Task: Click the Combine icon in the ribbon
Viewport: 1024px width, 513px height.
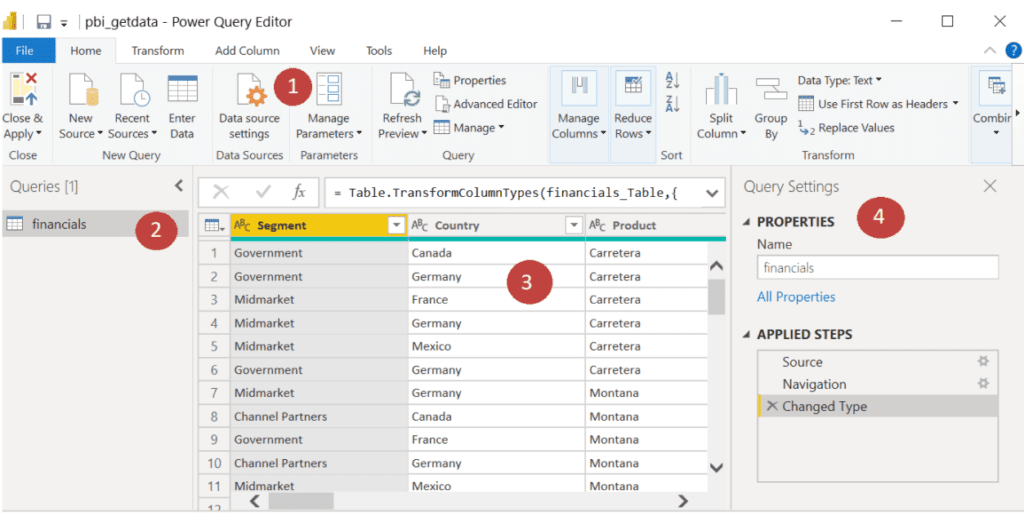Action: click(x=997, y=87)
